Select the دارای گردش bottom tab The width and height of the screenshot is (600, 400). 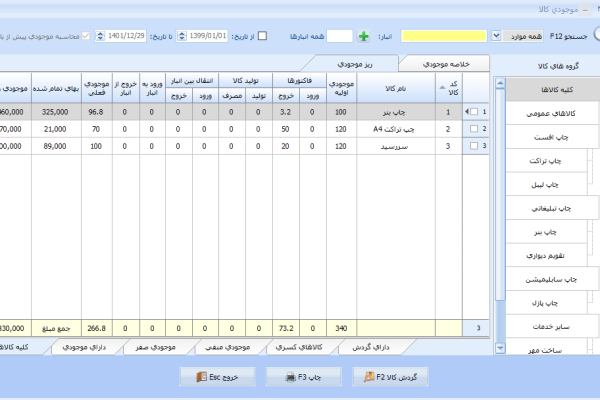click(x=371, y=347)
